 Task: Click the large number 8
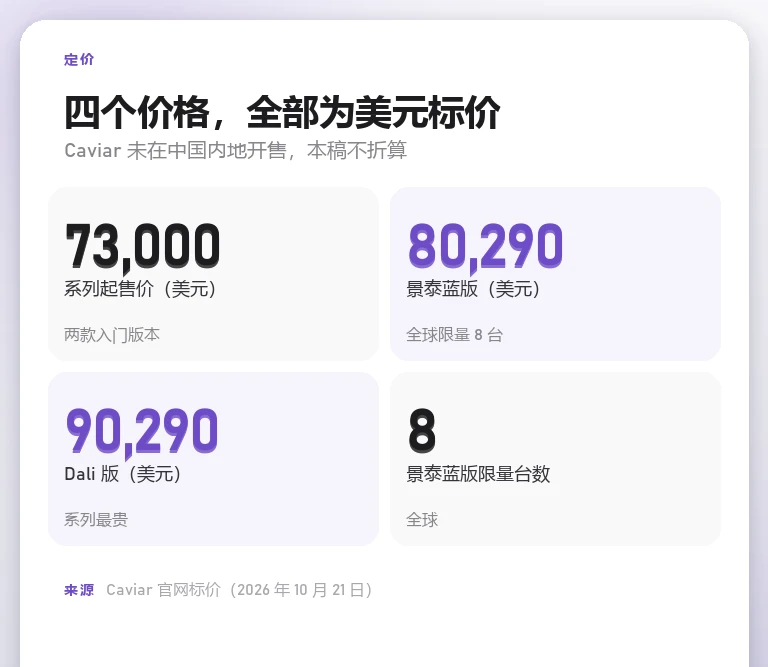pyautogui.click(x=422, y=430)
